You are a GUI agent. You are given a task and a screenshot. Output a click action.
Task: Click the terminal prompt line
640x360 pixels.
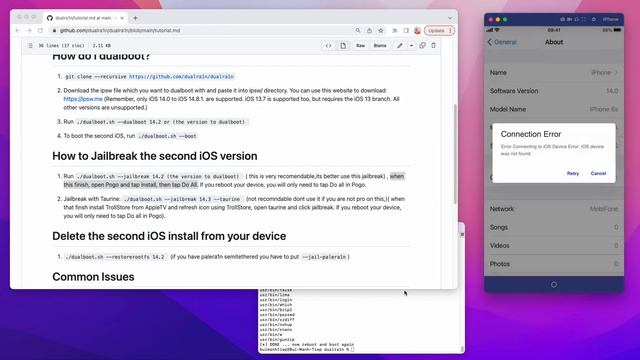pyautogui.click(x=307, y=349)
